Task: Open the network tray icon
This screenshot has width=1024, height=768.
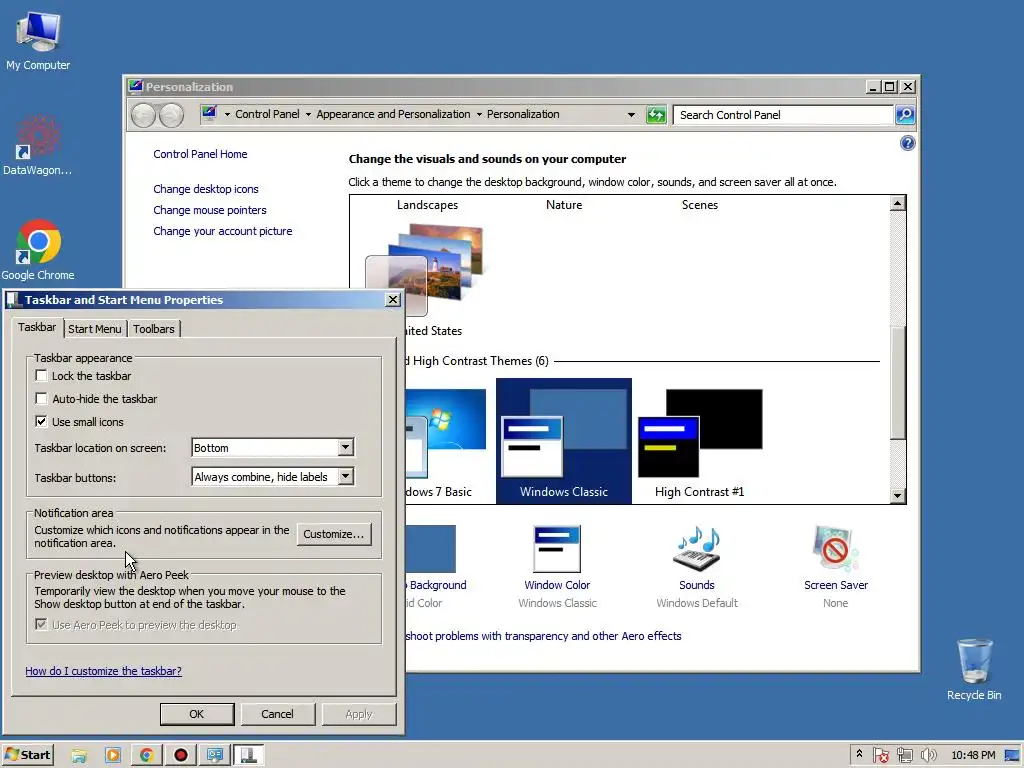Action: (904, 756)
